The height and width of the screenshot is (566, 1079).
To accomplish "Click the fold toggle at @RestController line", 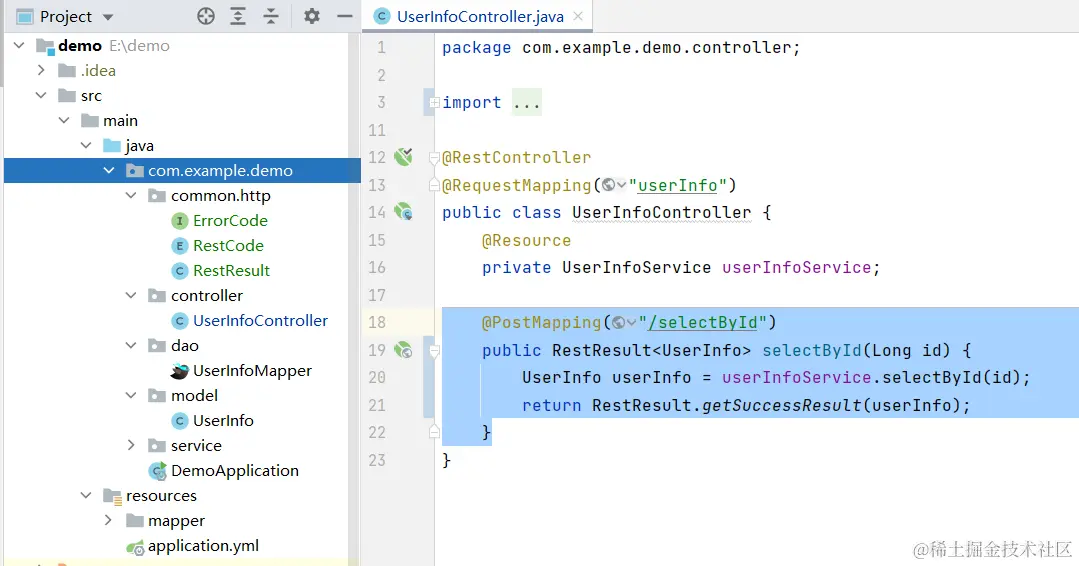I will (x=434, y=158).
